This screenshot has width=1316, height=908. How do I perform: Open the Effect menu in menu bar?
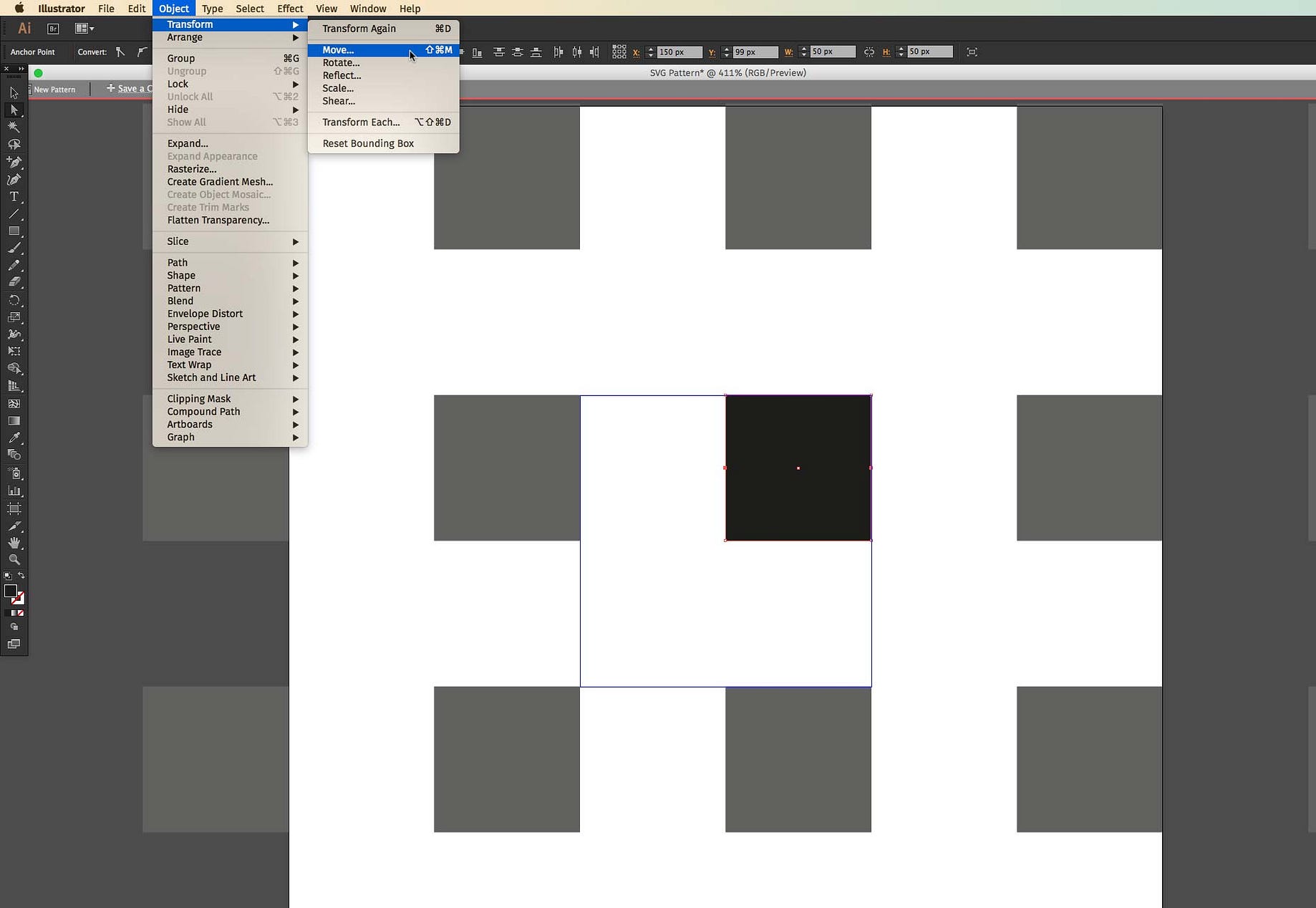pyautogui.click(x=290, y=9)
